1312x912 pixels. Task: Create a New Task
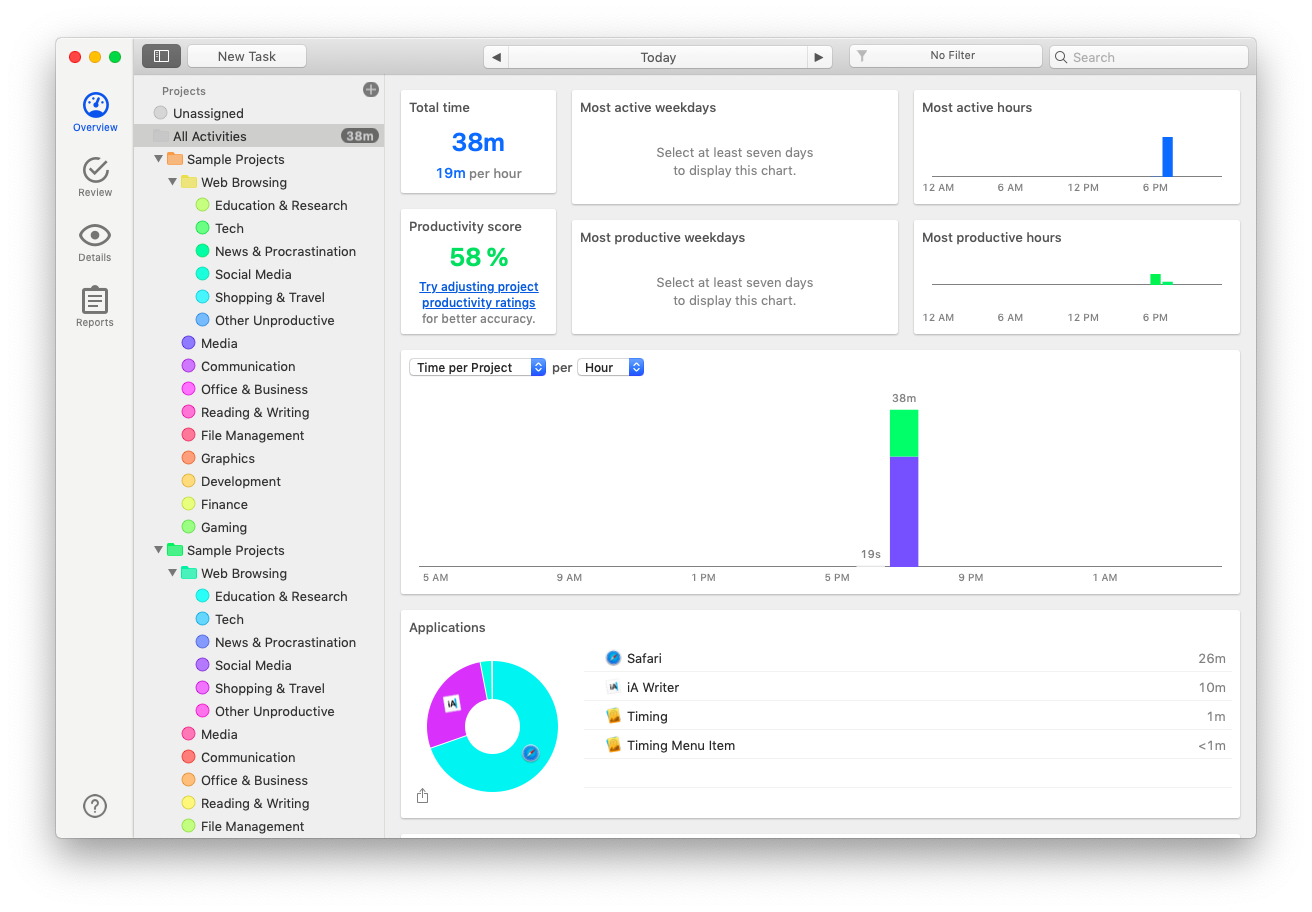pos(246,55)
